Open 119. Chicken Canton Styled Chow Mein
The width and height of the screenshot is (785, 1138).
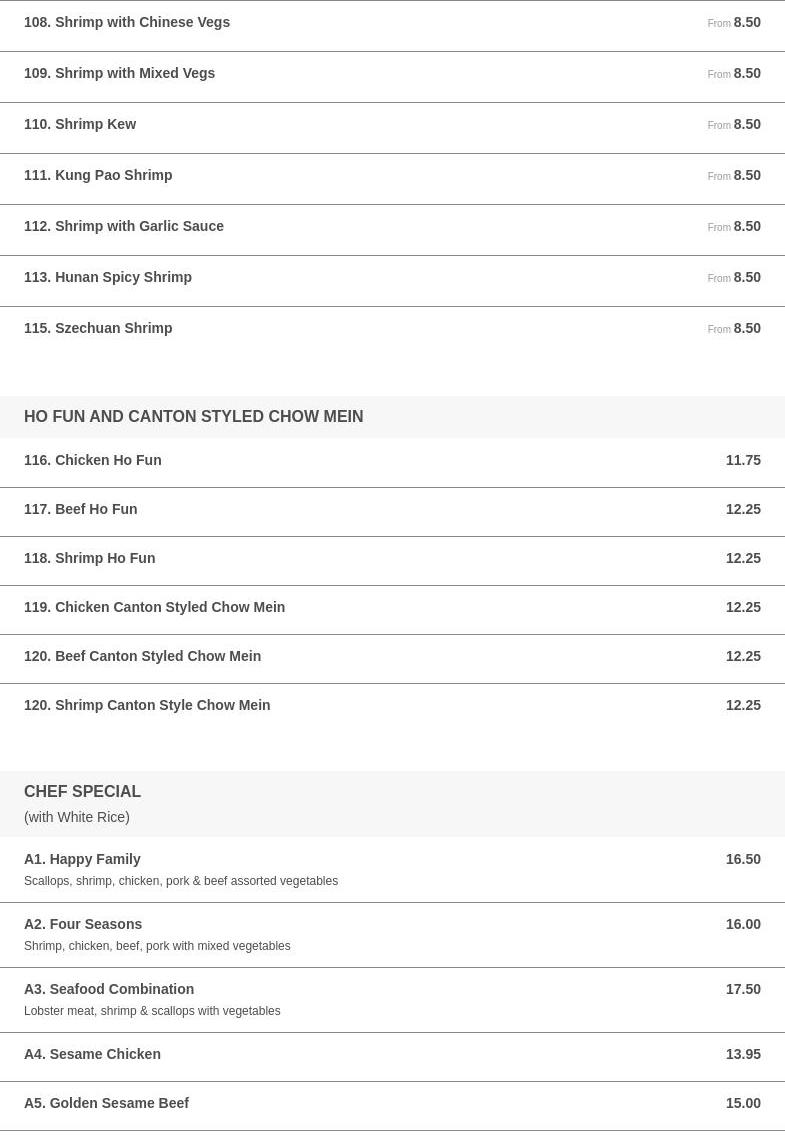[392, 610]
